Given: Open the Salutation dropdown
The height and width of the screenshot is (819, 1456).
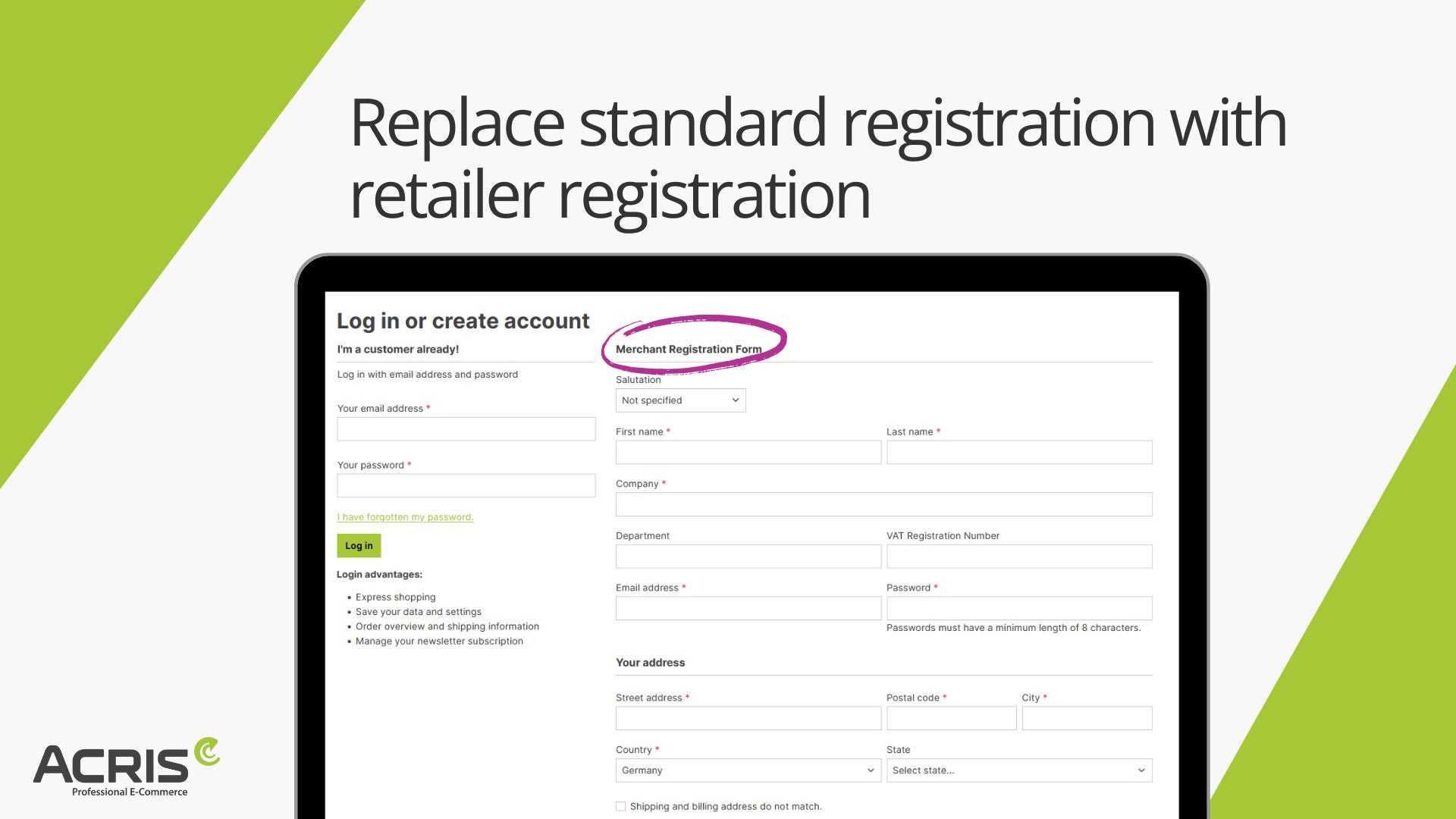Looking at the screenshot, I should point(680,400).
